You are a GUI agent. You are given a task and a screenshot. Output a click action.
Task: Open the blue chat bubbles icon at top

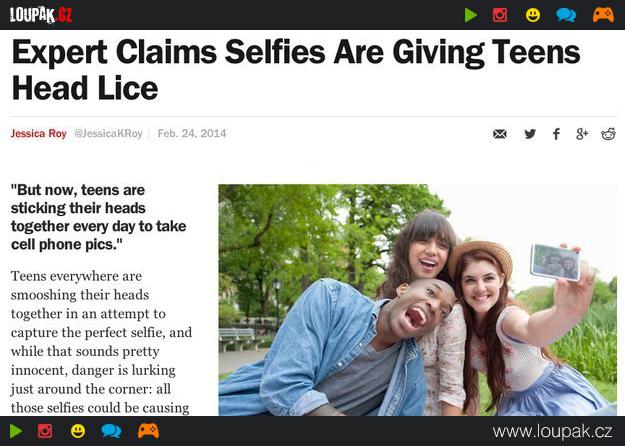click(566, 15)
